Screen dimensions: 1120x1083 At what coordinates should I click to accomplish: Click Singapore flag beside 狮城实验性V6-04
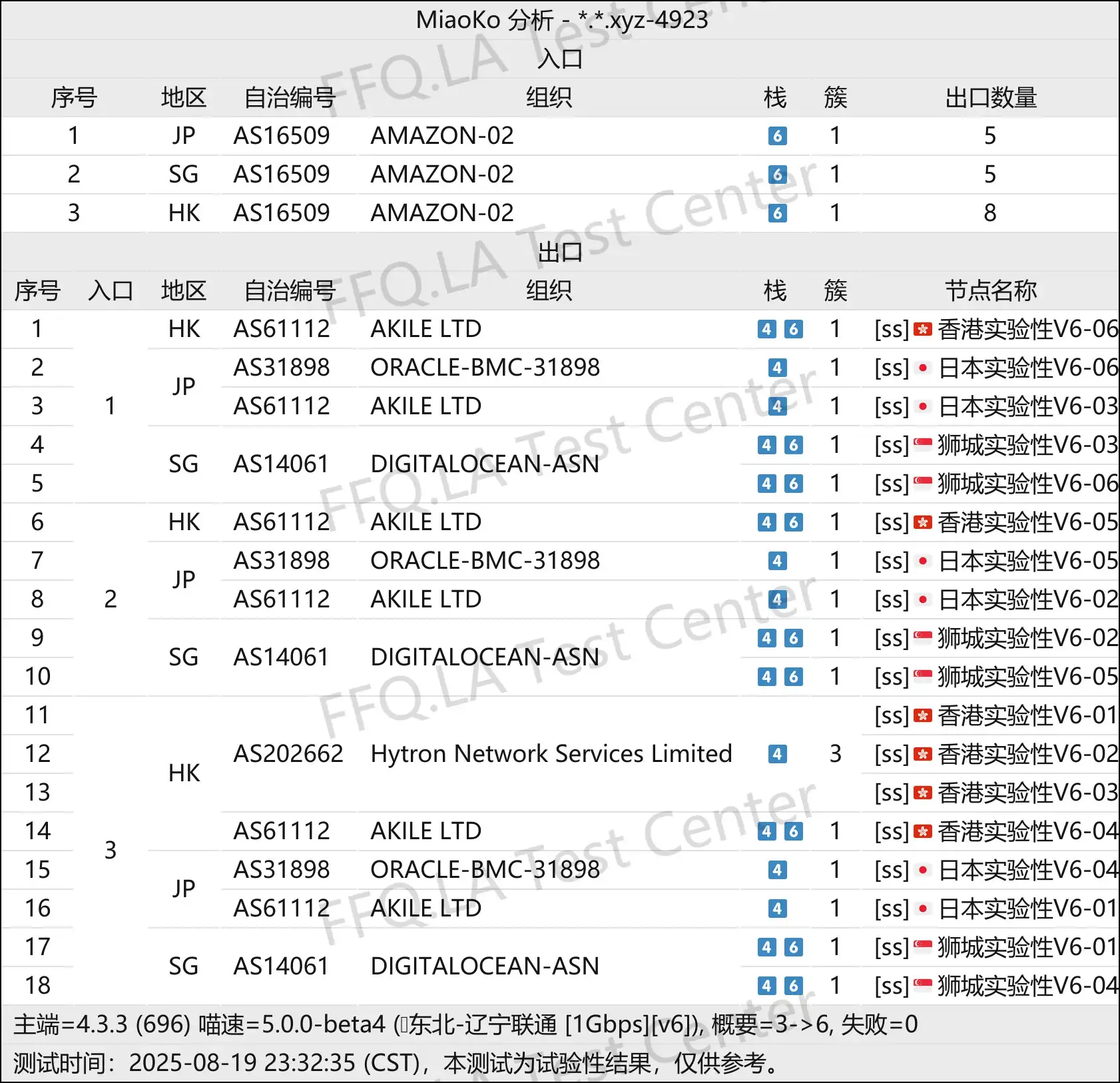[922, 984]
